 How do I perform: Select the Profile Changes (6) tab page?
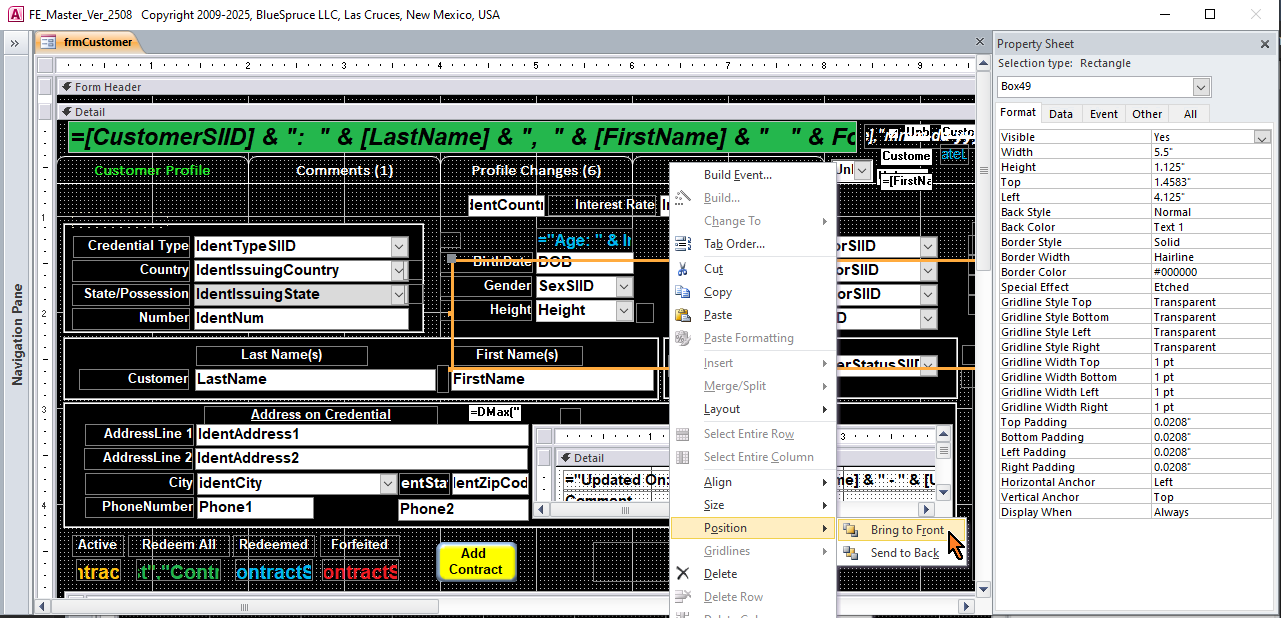point(536,170)
